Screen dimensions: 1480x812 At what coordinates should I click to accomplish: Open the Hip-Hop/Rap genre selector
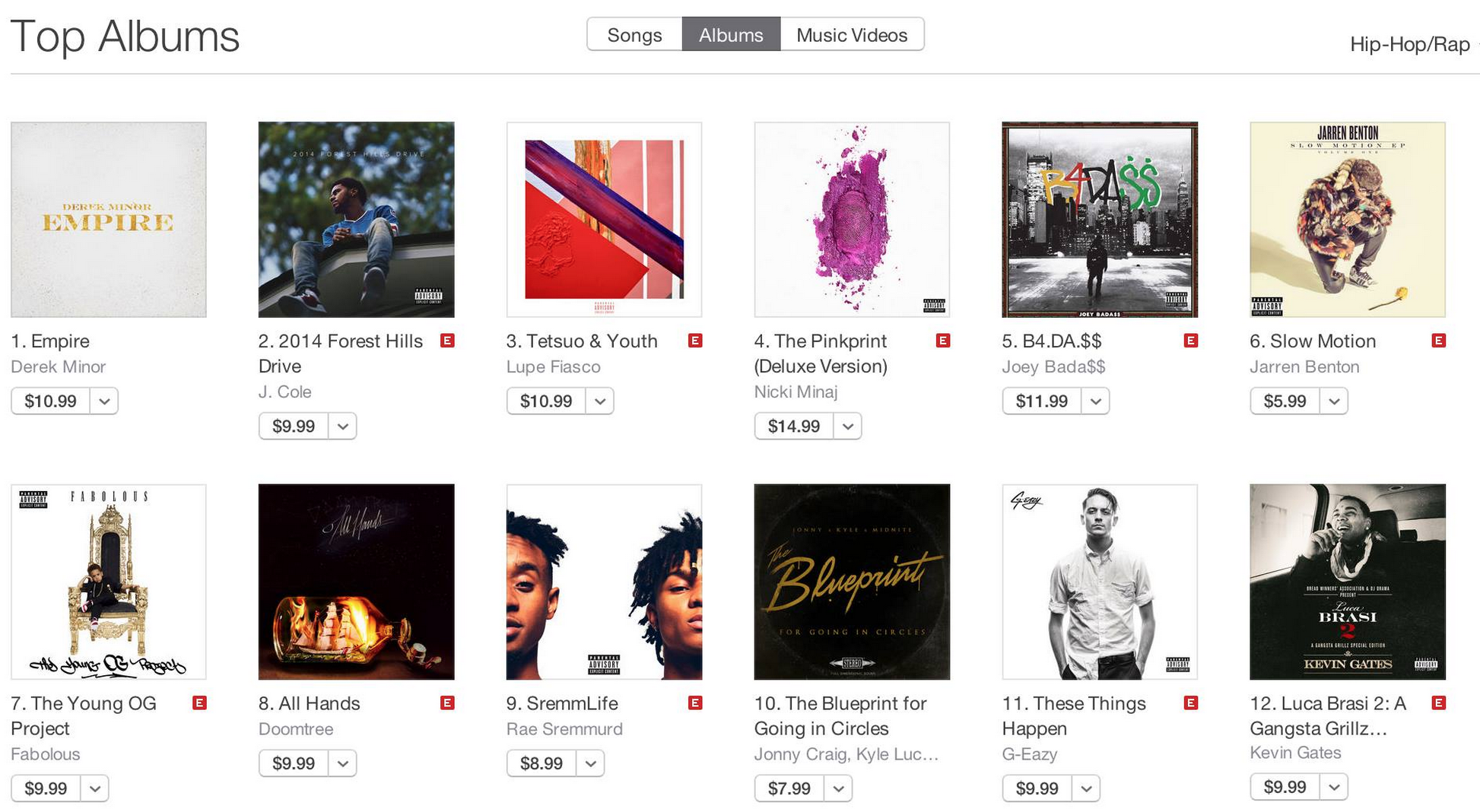click(x=1412, y=44)
